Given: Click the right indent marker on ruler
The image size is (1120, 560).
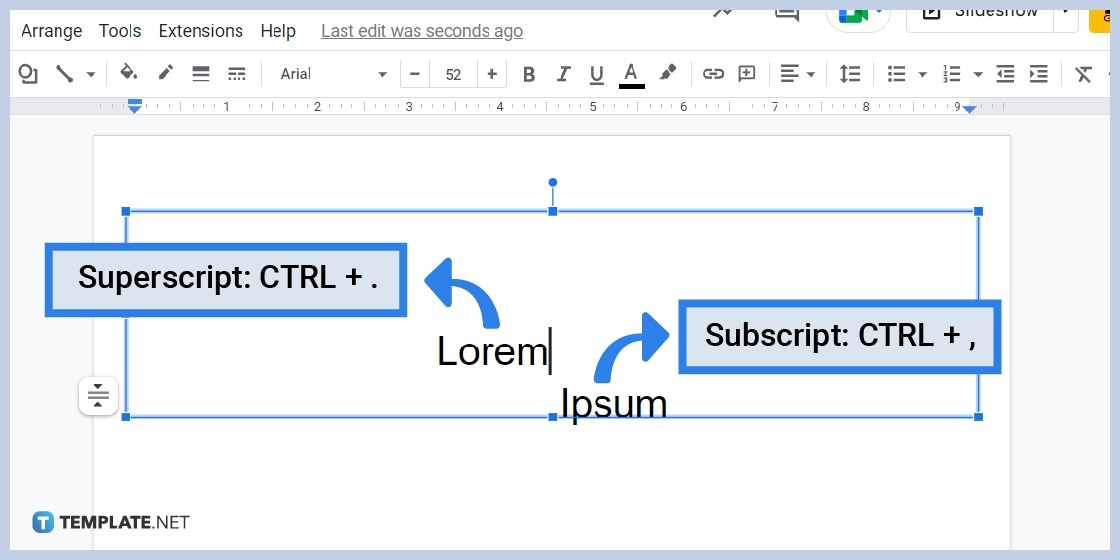Looking at the screenshot, I should (969, 108).
